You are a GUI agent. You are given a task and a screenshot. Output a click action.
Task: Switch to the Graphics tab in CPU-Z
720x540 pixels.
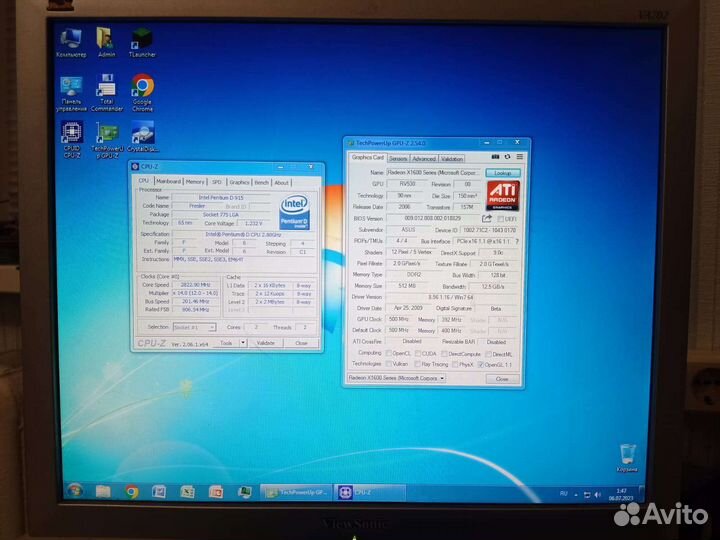tap(239, 182)
